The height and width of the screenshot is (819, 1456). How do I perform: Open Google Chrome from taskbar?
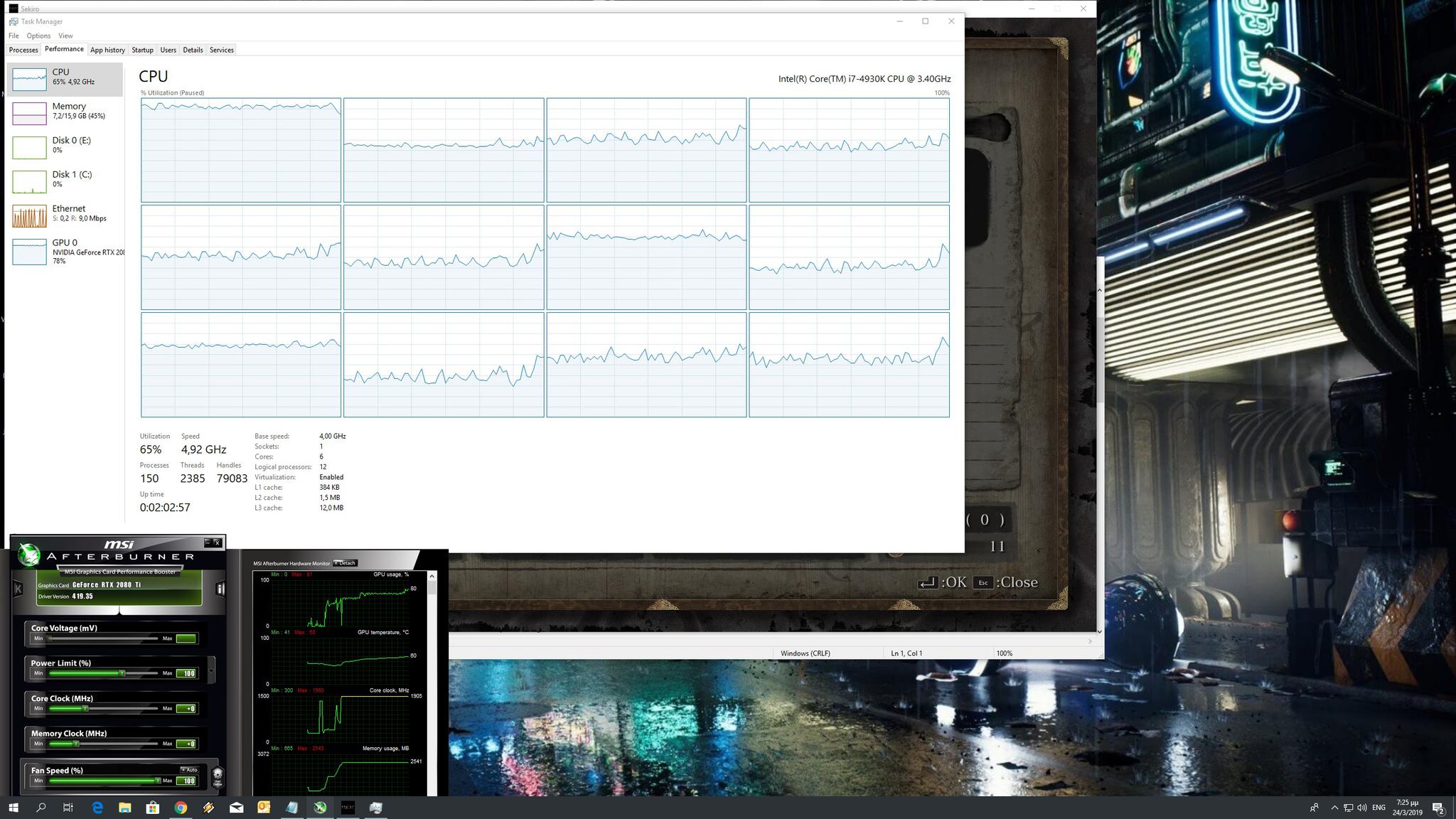click(x=181, y=808)
